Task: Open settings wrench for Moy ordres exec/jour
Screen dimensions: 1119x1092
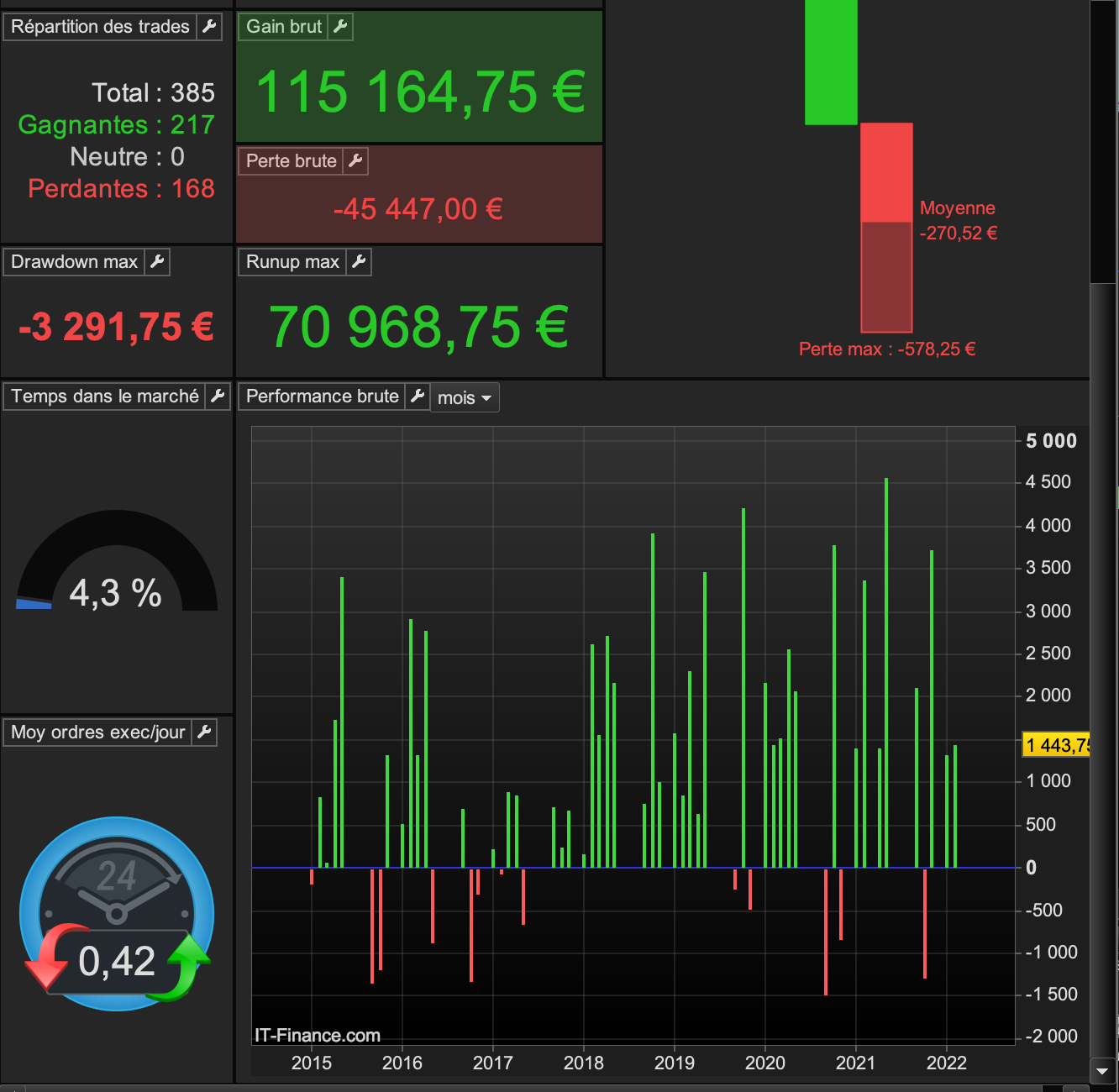Action: 204,732
